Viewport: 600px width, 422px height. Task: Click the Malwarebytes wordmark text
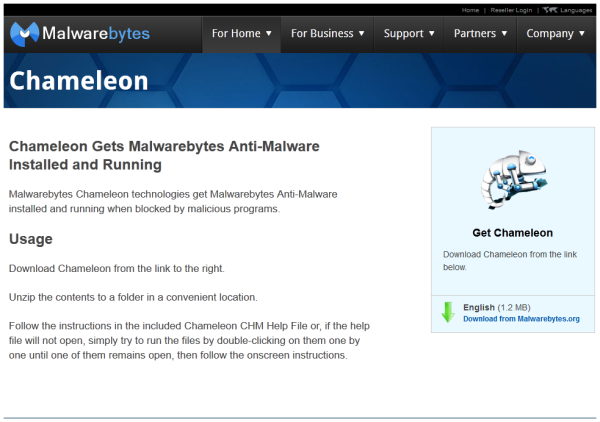tap(96, 34)
